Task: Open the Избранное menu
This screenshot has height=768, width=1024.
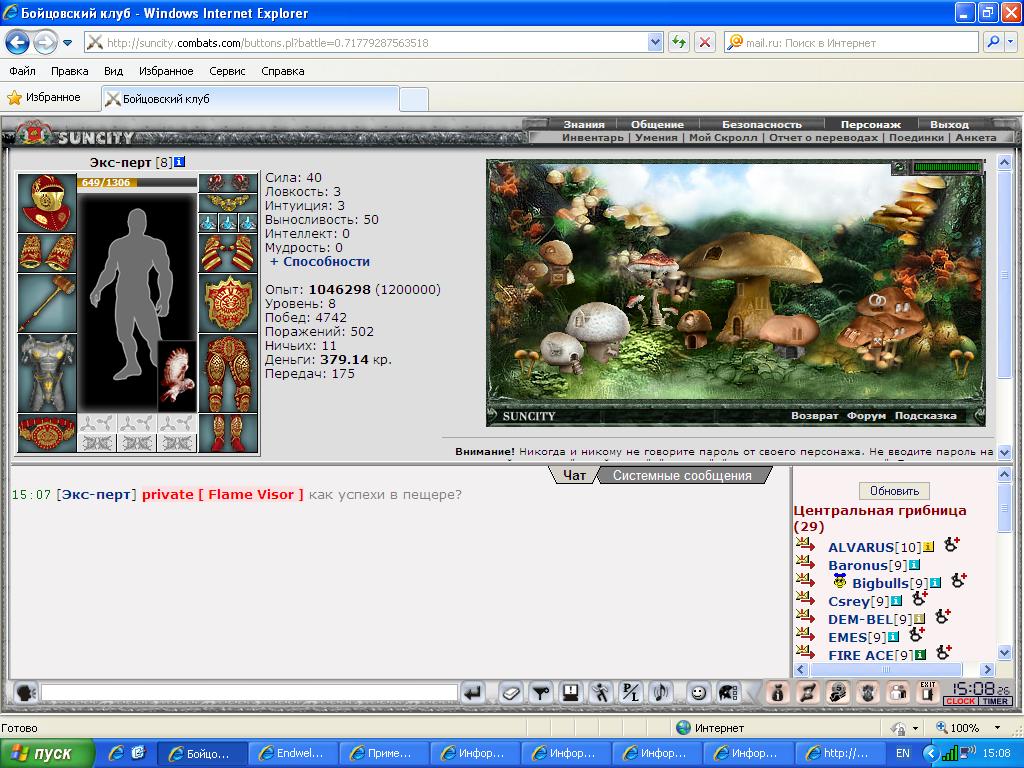Action: click(166, 71)
